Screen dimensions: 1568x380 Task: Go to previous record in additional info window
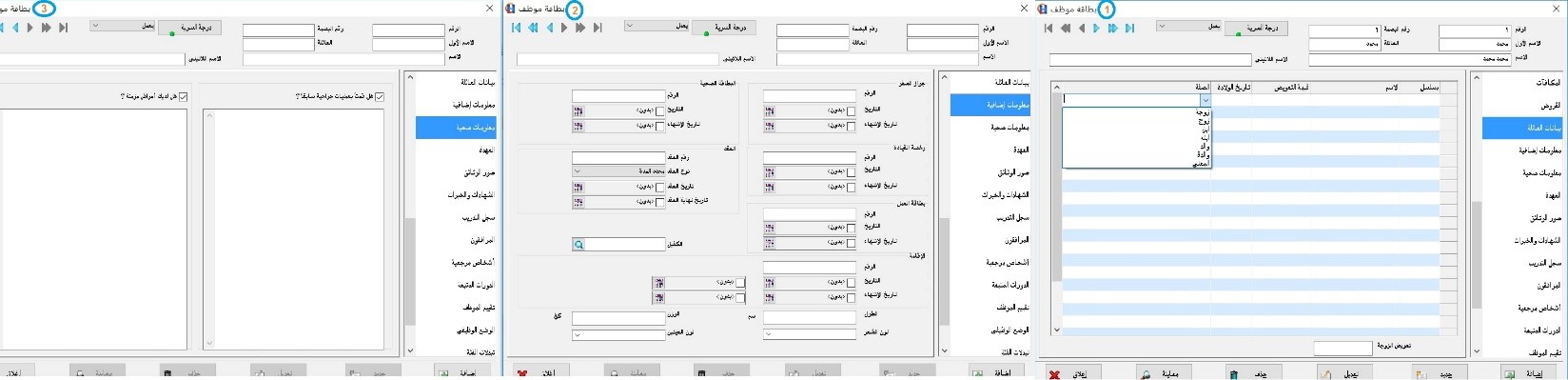(549, 29)
